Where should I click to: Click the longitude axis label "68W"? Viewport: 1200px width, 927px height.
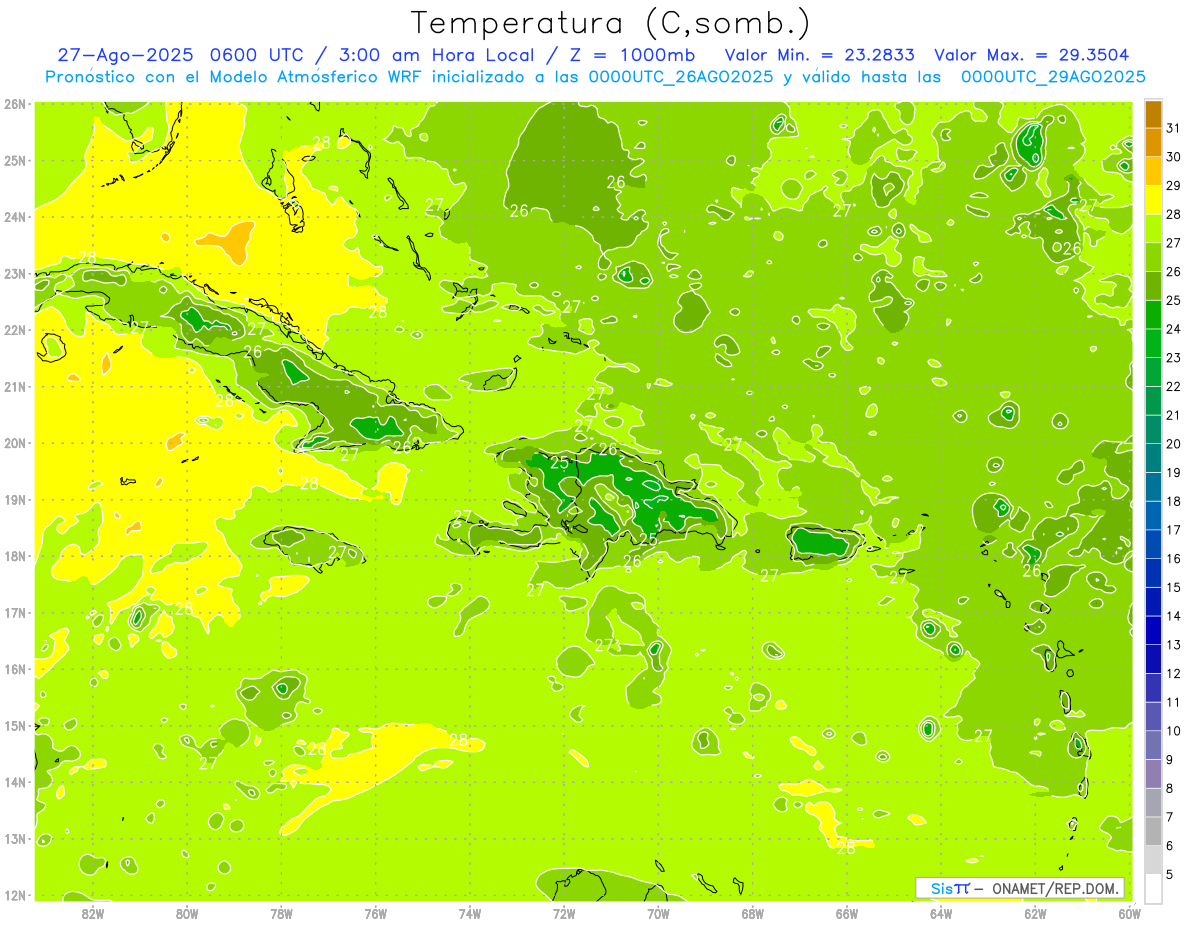coord(753,913)
